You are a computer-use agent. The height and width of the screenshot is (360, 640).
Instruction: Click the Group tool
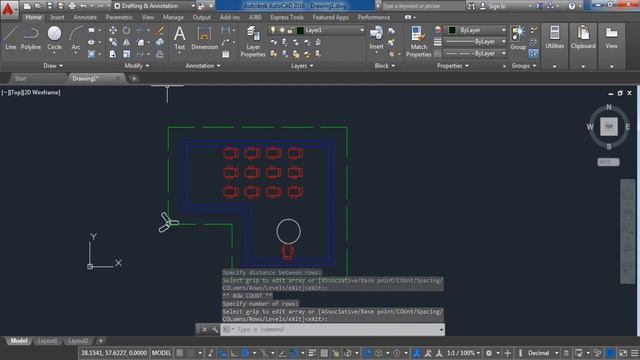click(518, 38)
